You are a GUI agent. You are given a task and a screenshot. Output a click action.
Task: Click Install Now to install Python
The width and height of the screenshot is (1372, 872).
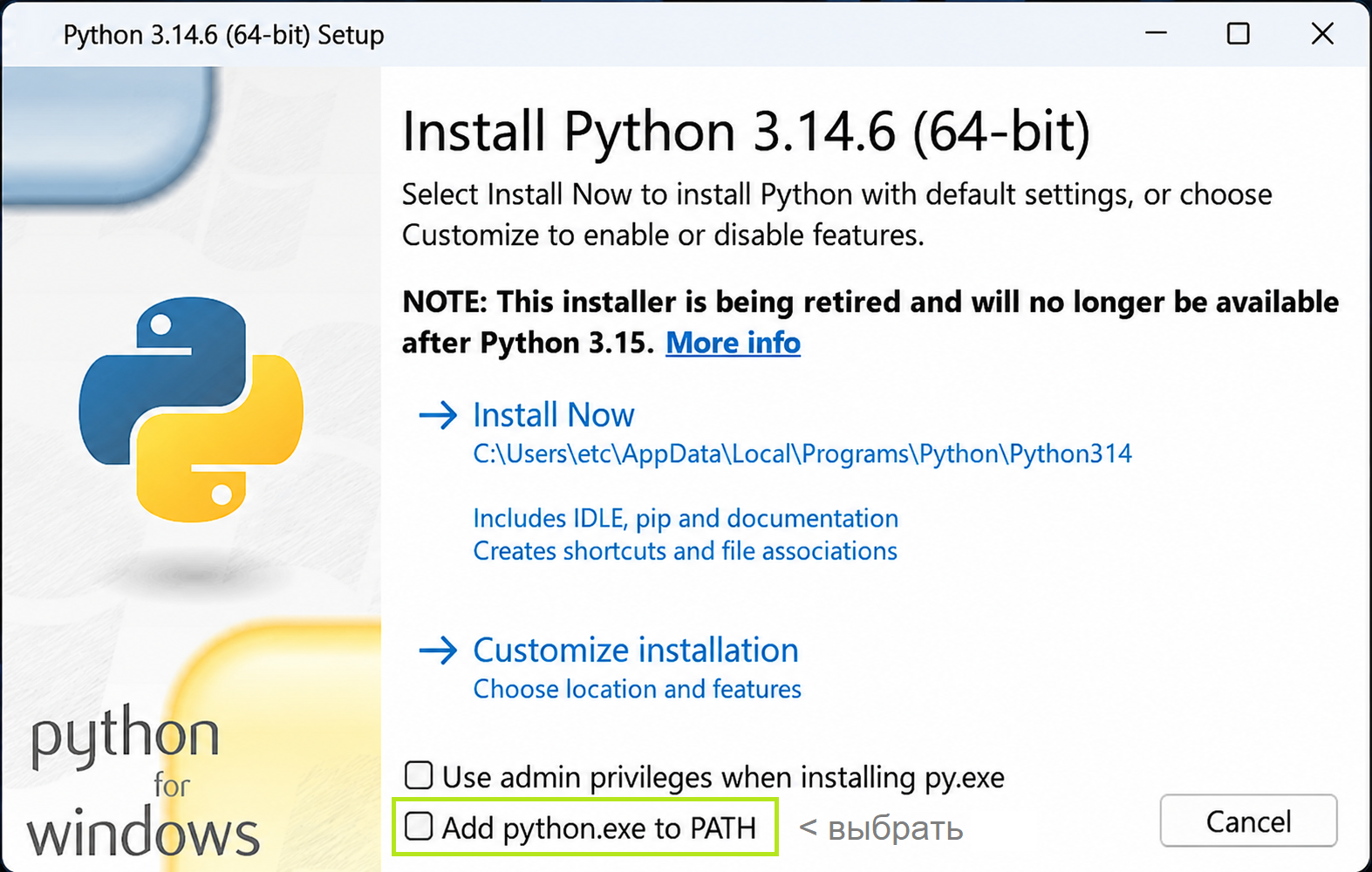click(x=553, y=415)
